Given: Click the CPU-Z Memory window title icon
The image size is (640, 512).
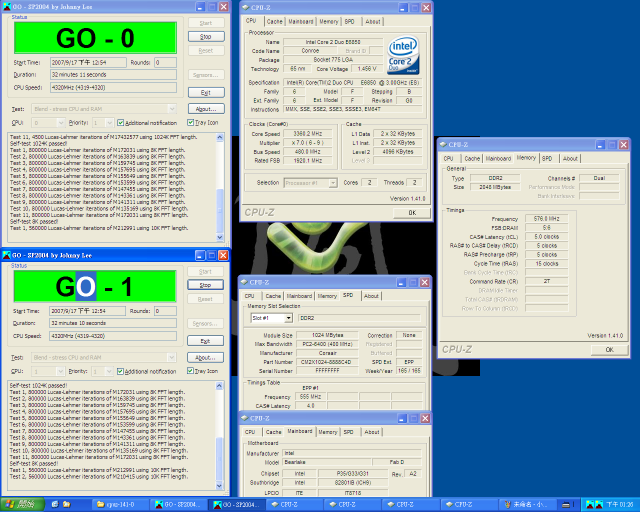Looking at the screenshot, I should [x=443, y=145].
